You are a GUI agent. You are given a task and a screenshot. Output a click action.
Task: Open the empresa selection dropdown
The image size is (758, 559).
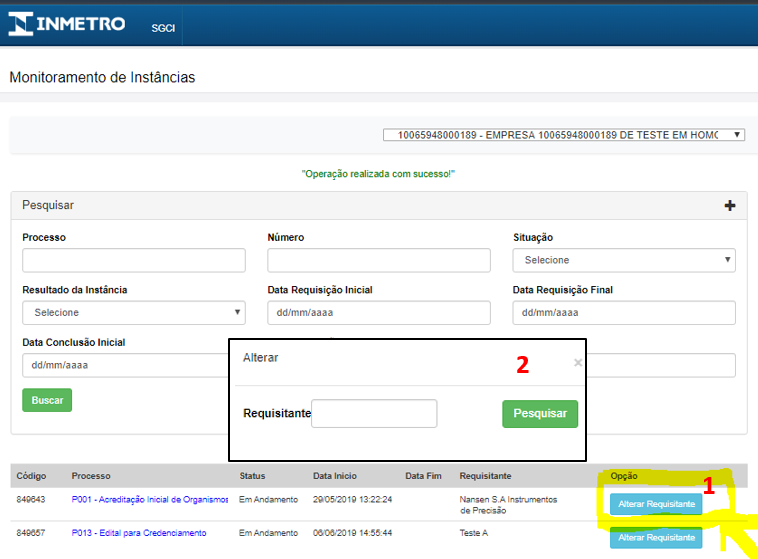(563, 135)
